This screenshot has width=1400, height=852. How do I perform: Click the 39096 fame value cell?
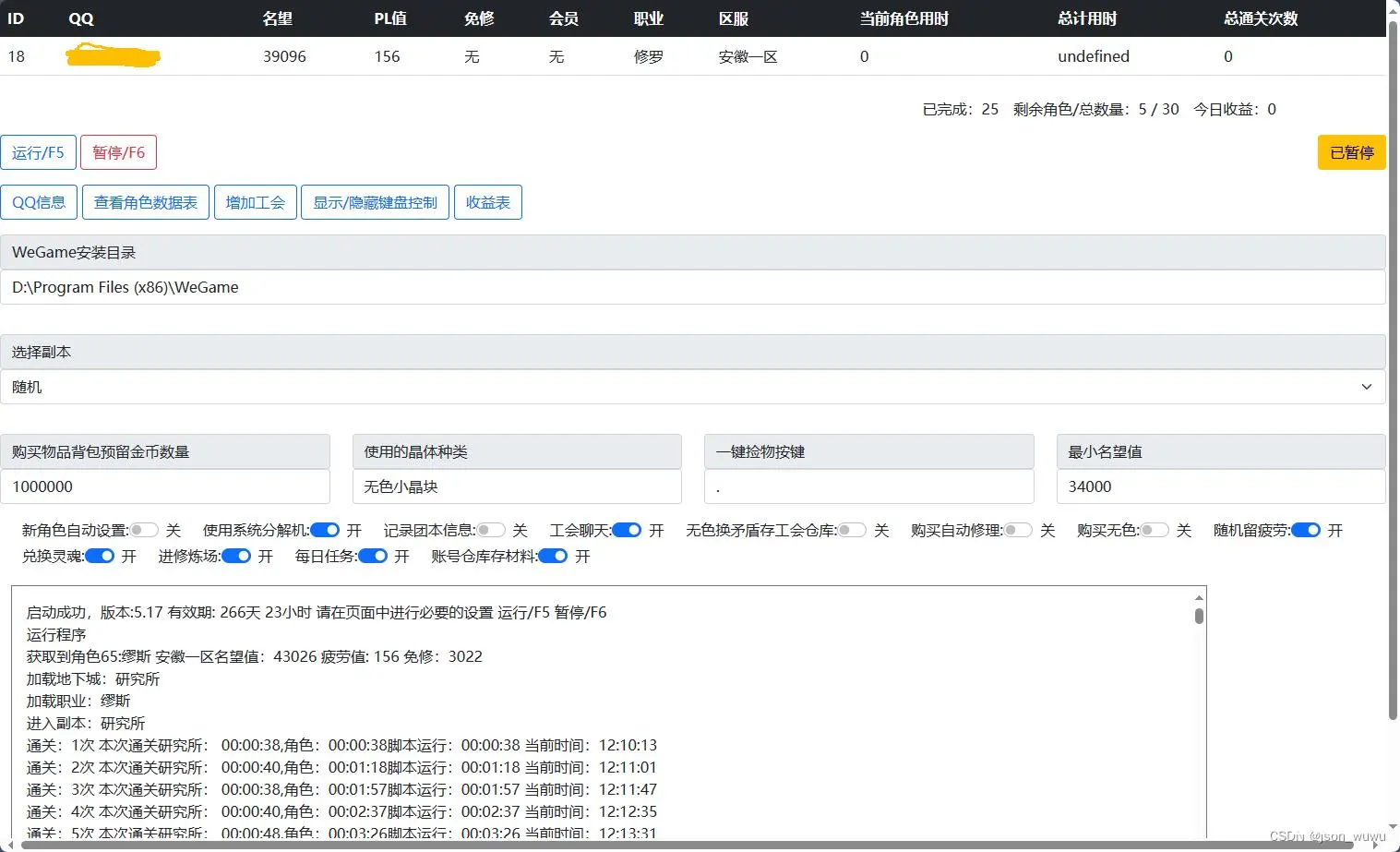pyautogui.click(x=284, y=56)
